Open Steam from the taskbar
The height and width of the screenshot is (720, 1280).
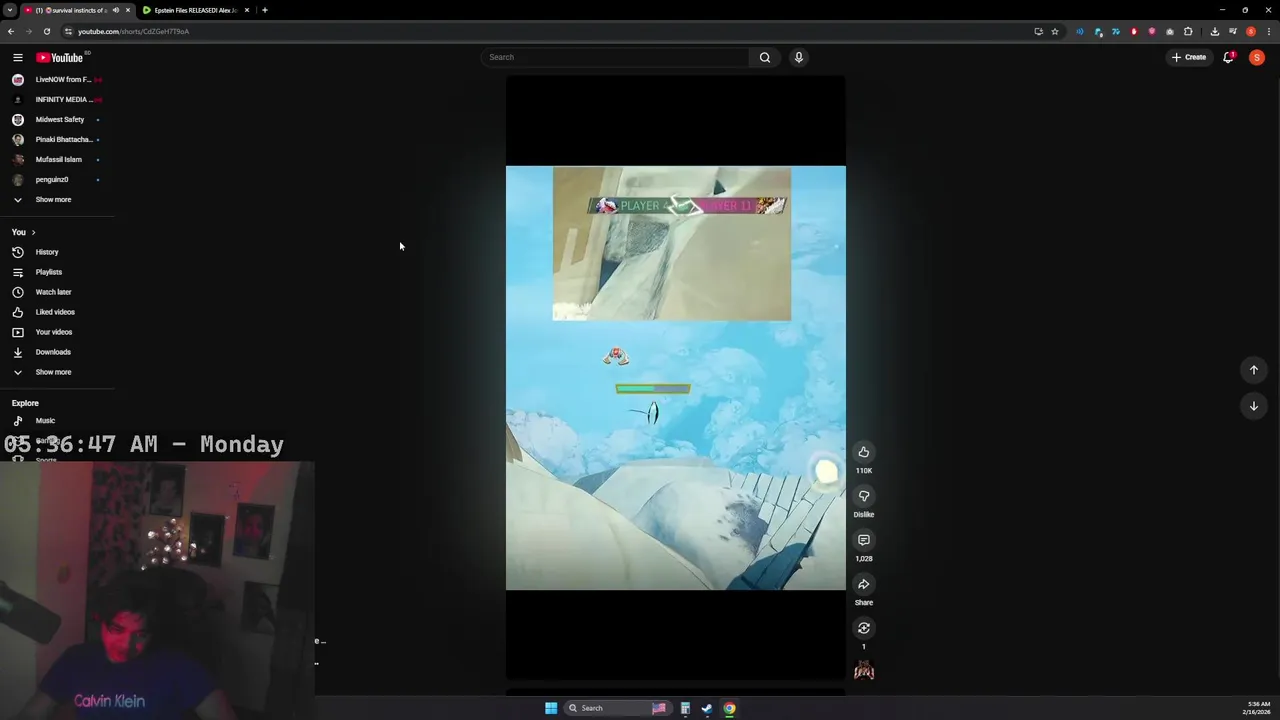pos(707,708)
